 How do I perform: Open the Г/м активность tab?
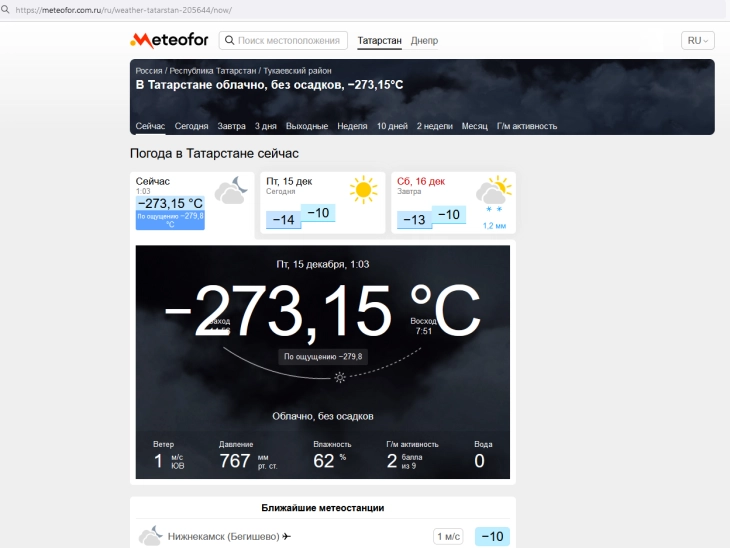click(x=527, y=126)
